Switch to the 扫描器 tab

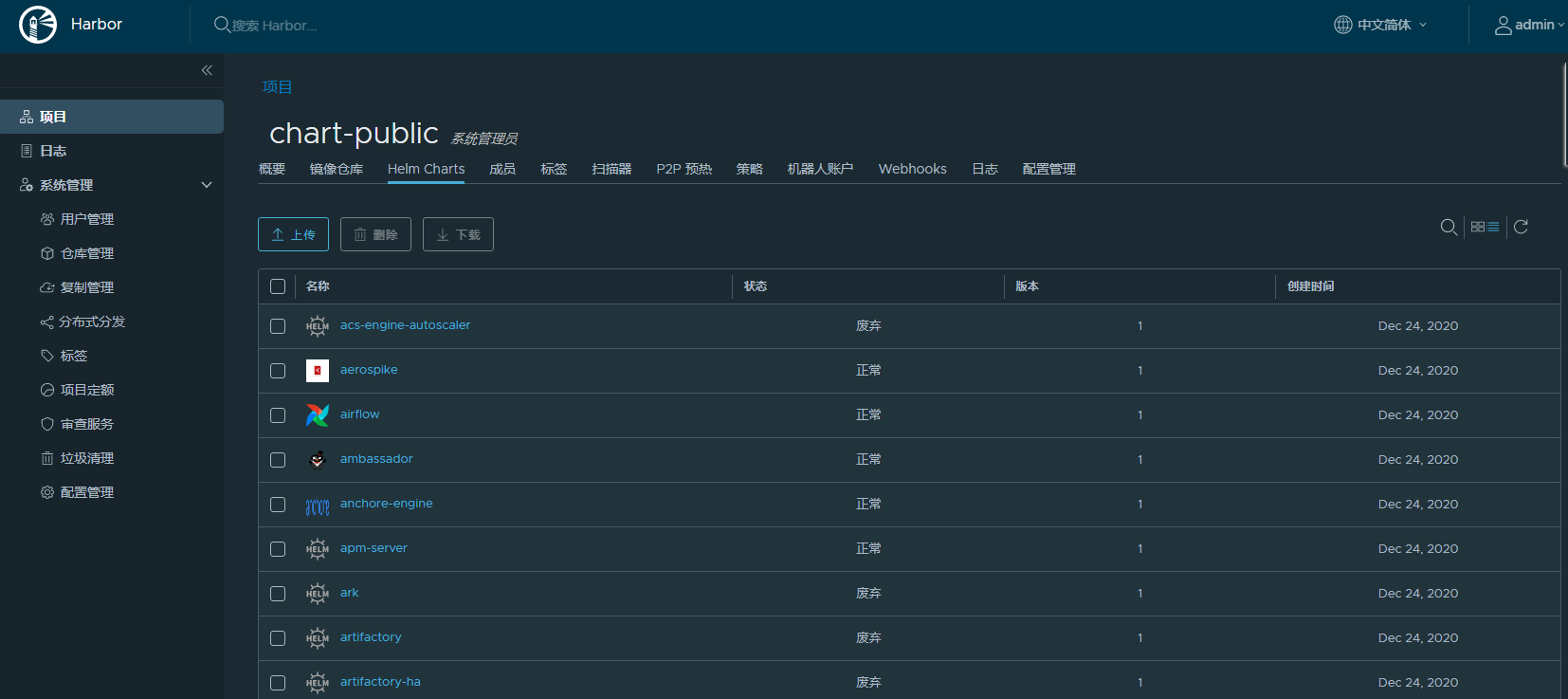[611, 169]
